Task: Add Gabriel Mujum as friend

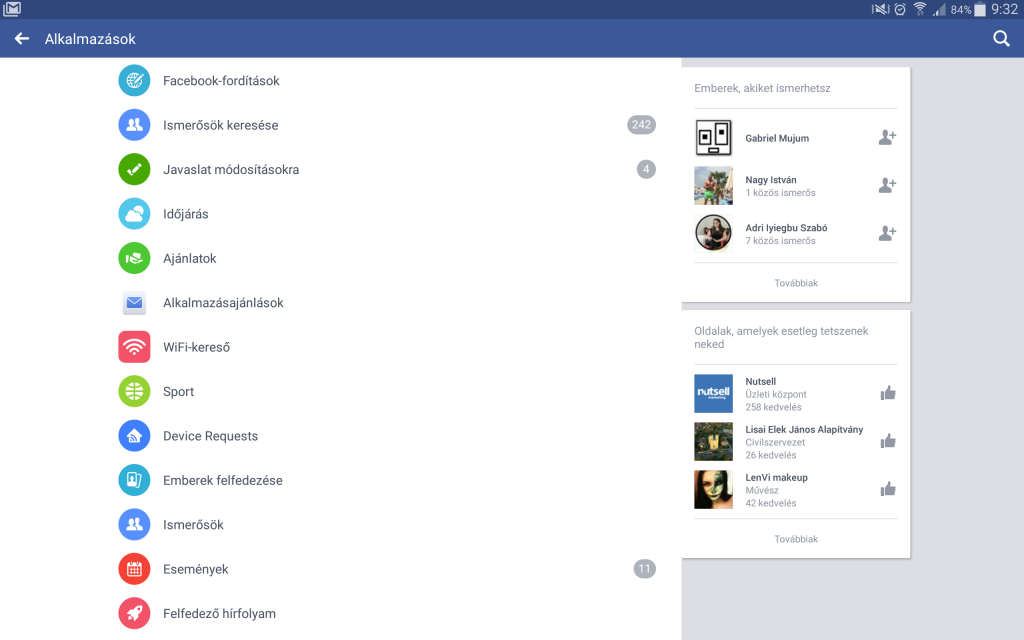Action: coord(886,138)
